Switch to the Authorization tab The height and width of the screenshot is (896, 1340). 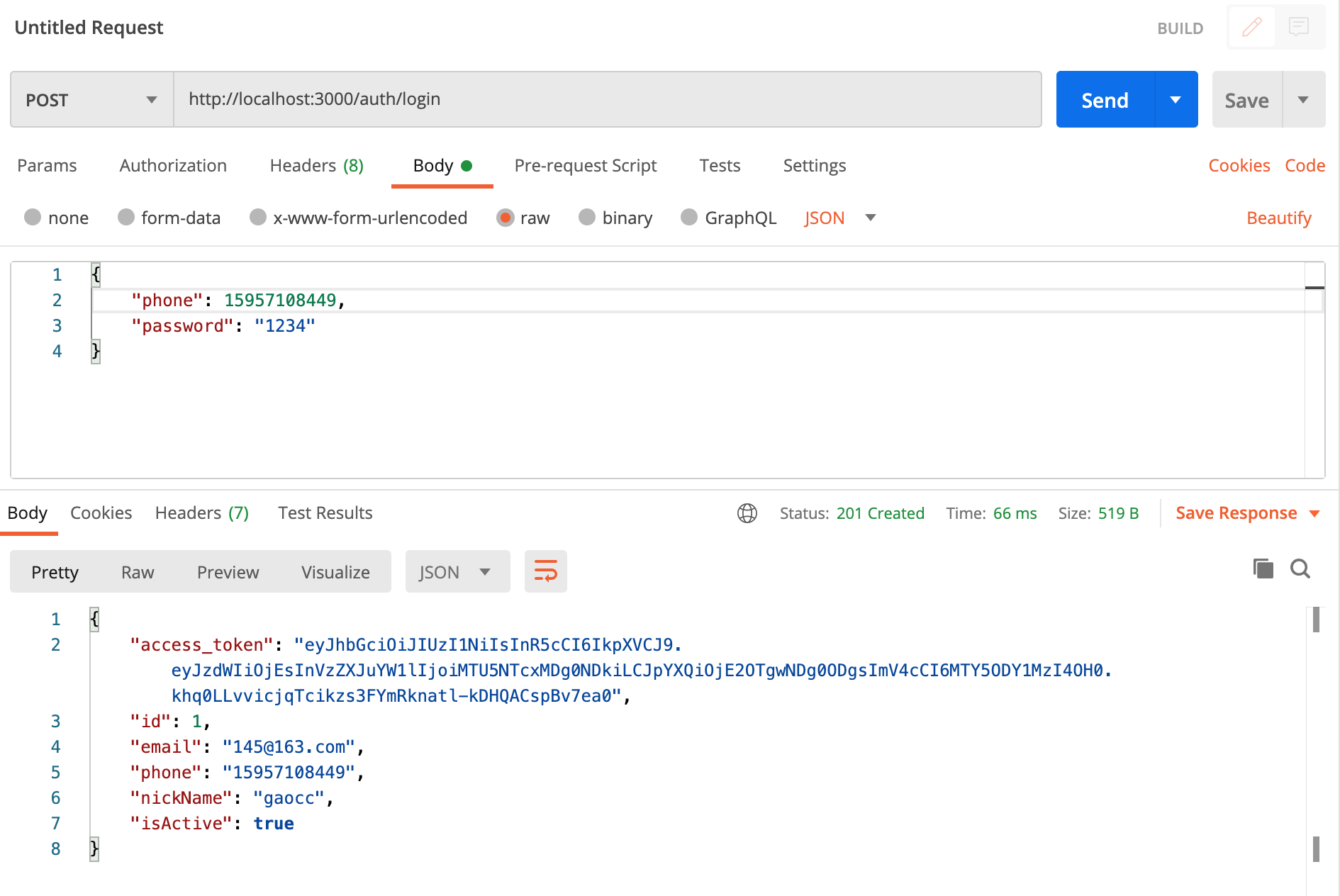click(x=173, y=165)
